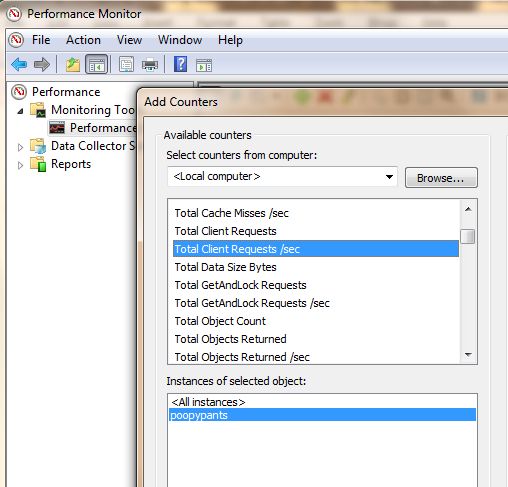Open the Action menu
This screenshot has height=487, width=508.
coord(83,40)
